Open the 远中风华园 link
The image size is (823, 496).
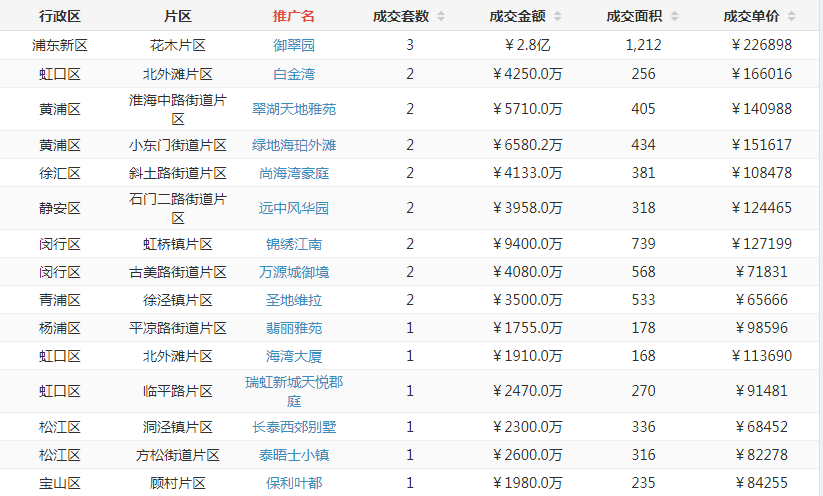pos(293,208)
